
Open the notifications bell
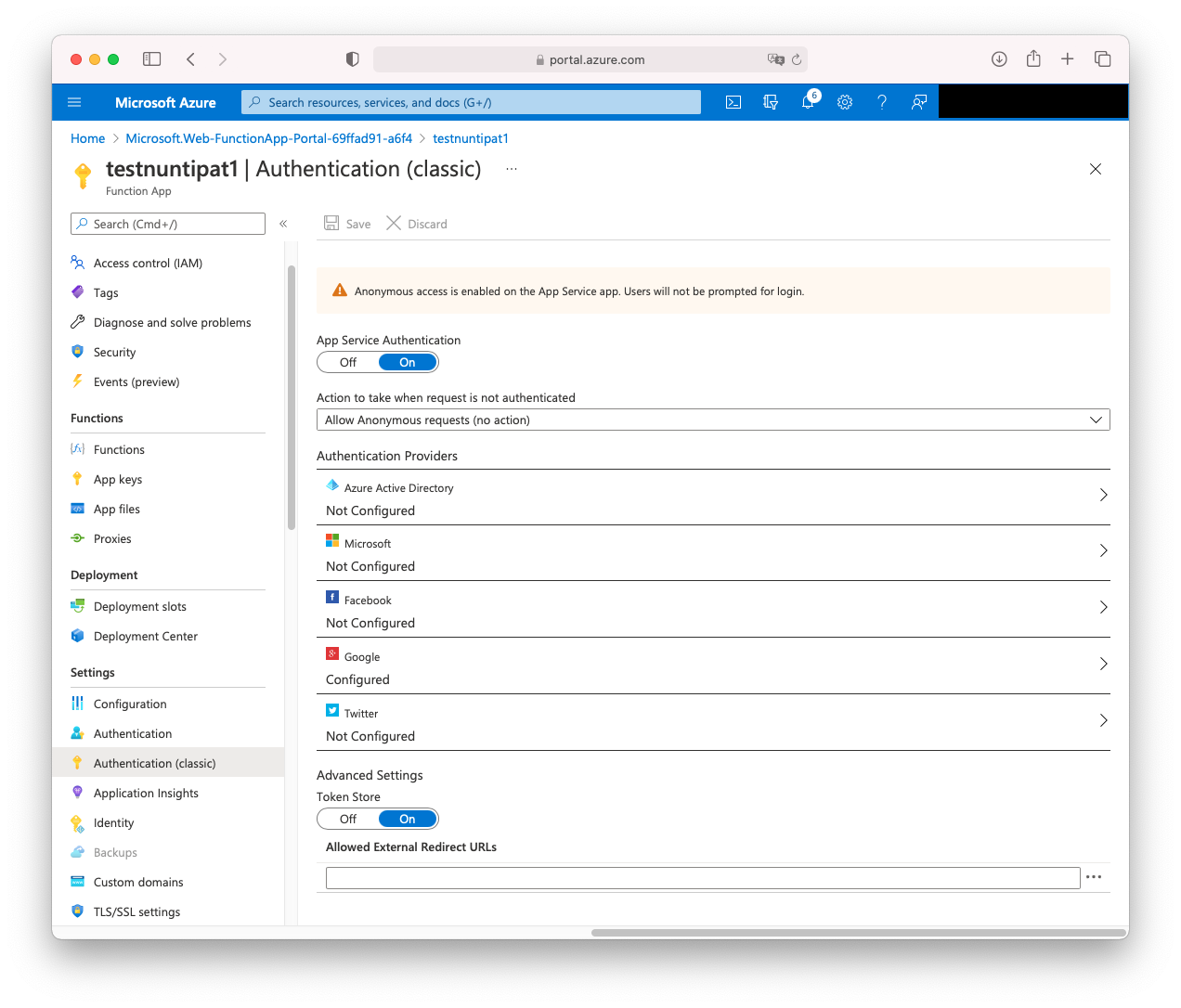pos(809,101)
